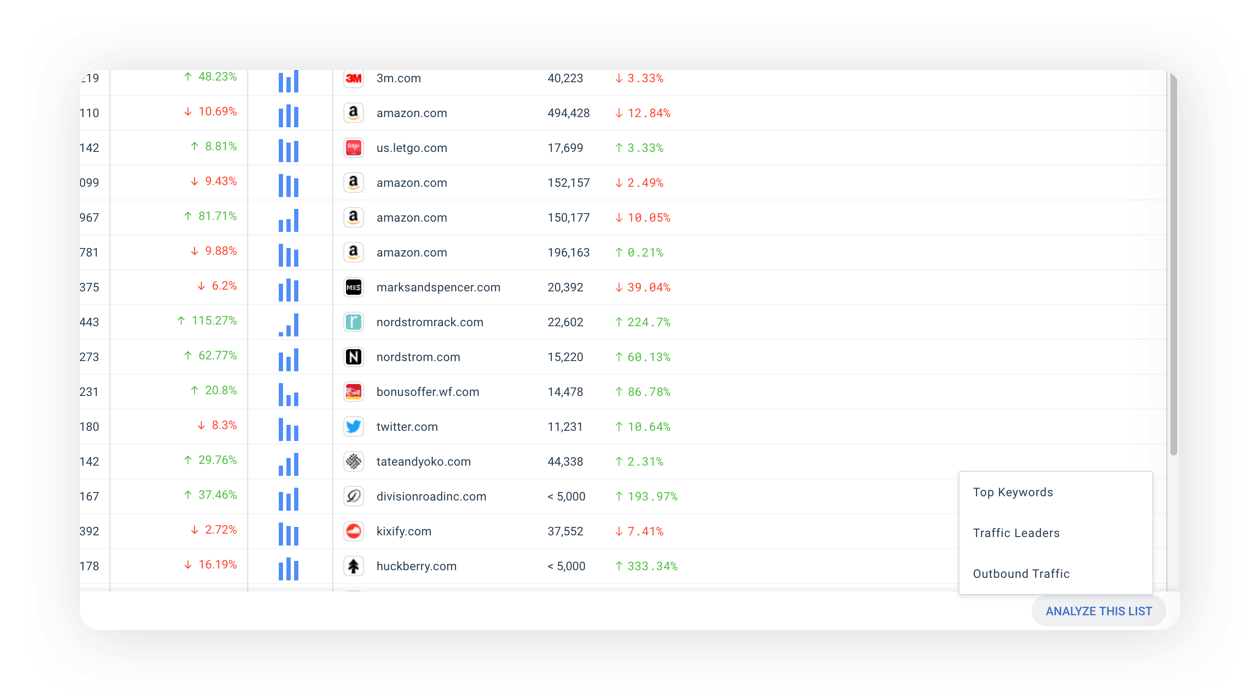Click the Marks and Spencer logo icon
Image resolution: width=1260 pixels, height=700 pixels.
(x=353, y=287)
